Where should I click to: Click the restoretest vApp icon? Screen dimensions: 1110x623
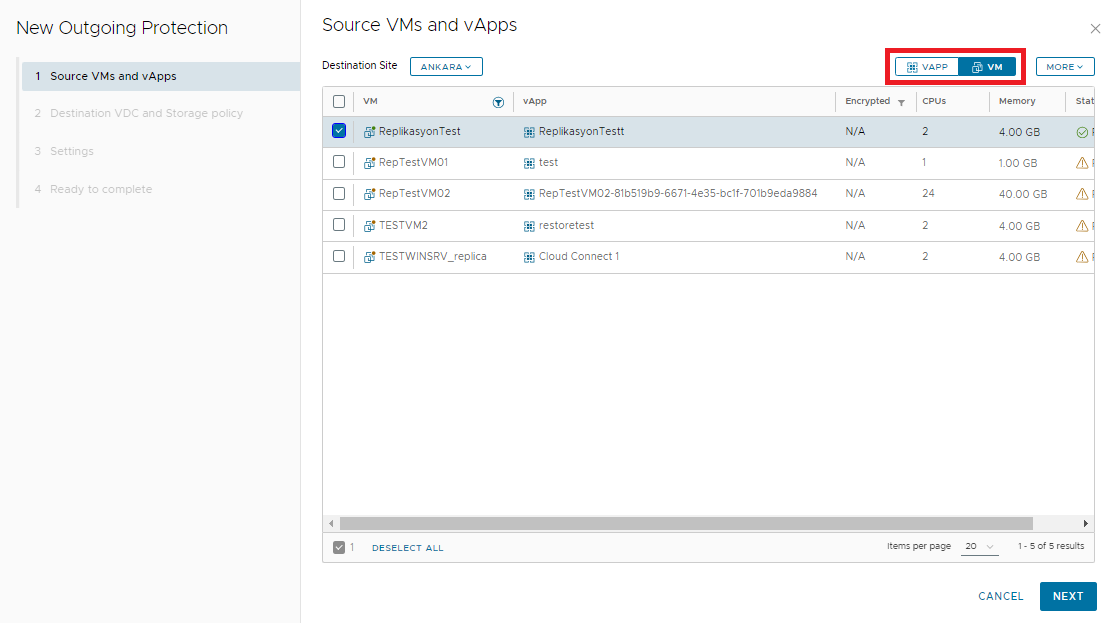(529, 226)
